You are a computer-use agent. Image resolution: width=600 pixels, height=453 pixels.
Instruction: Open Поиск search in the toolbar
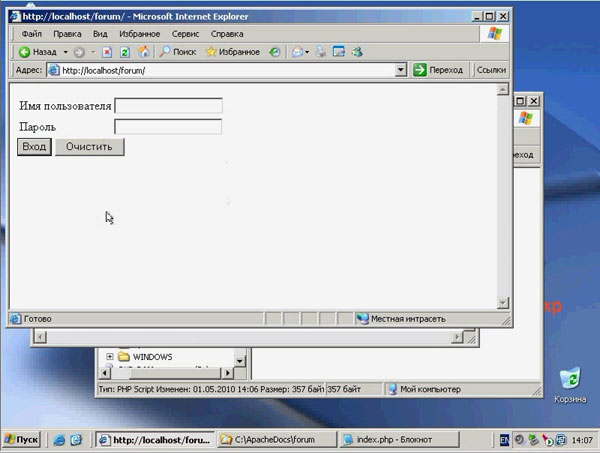tap(177, 52)
